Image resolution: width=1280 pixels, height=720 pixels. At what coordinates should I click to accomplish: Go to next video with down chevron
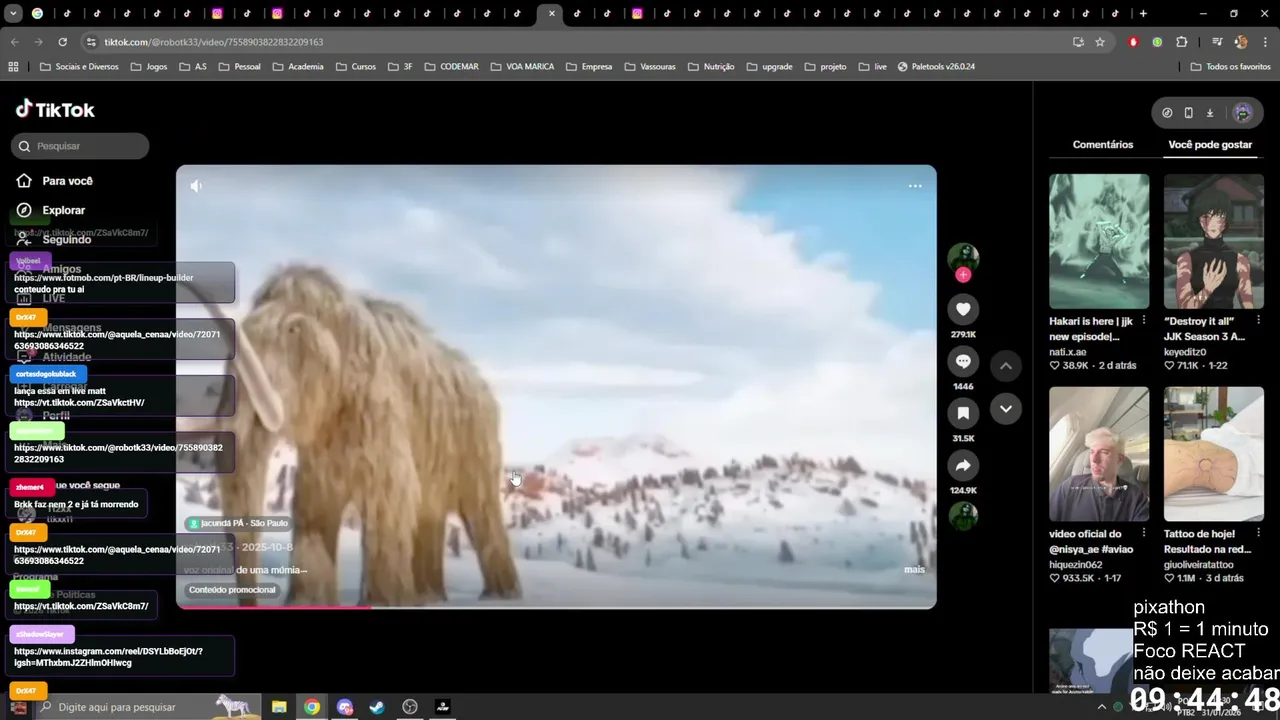(1006, 409)
